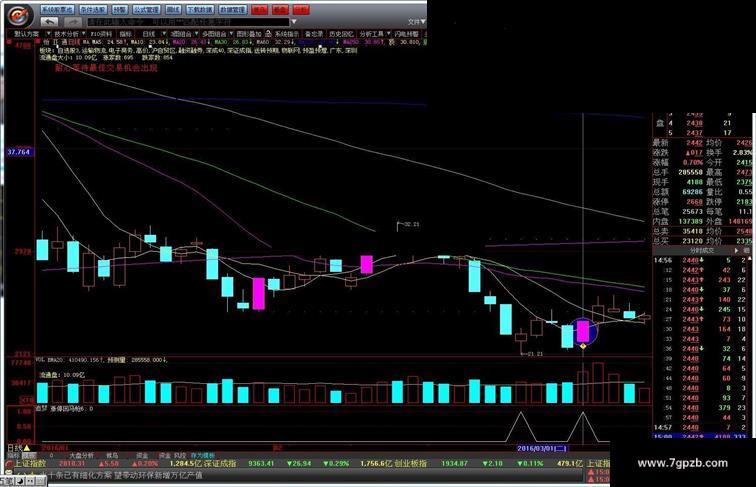Toggle 系统指示 system indicators
This screenshot has height=487, width=756.
[x=287, y=34]
